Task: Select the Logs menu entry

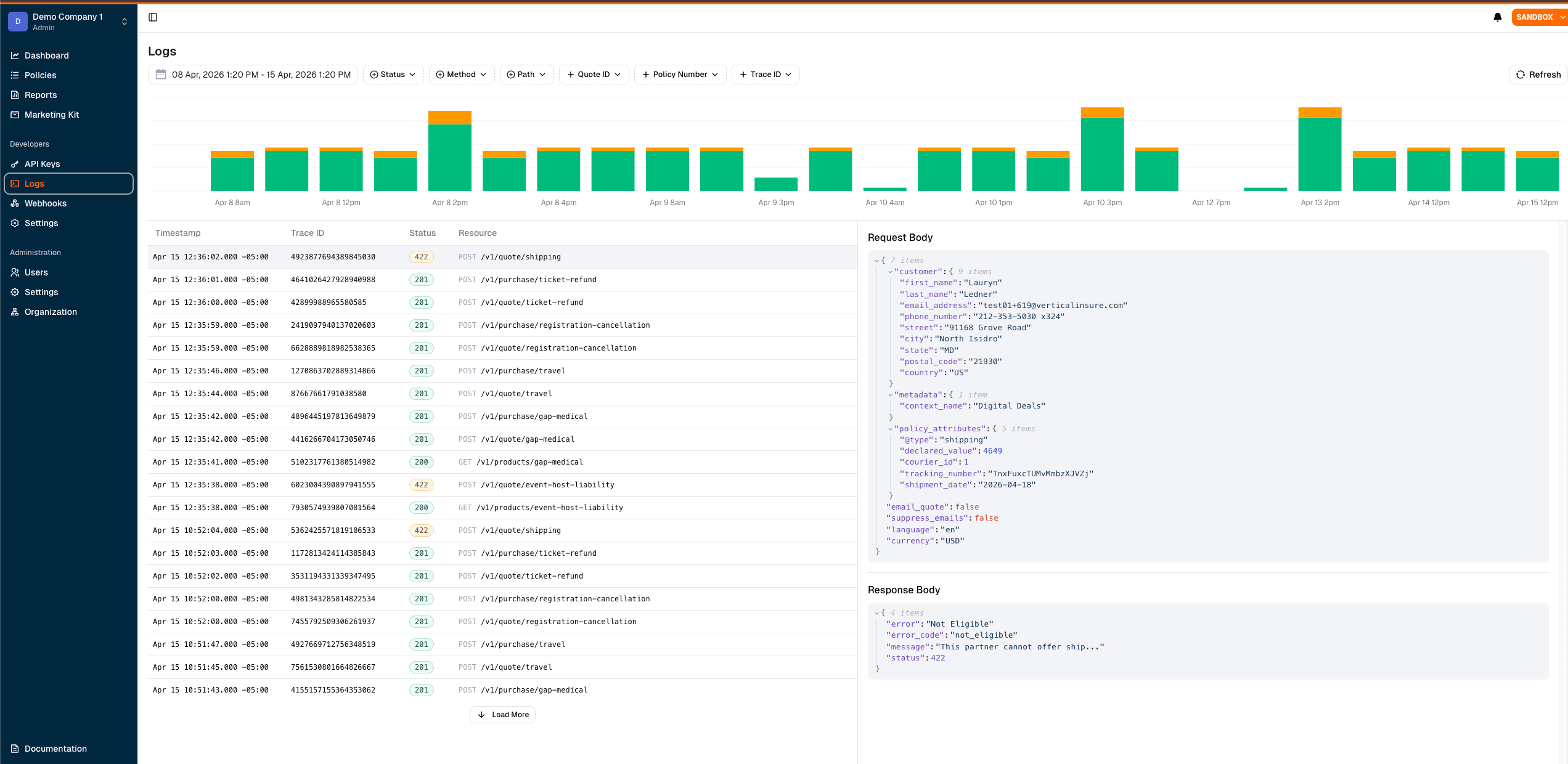Action: (x=35, y=184)
